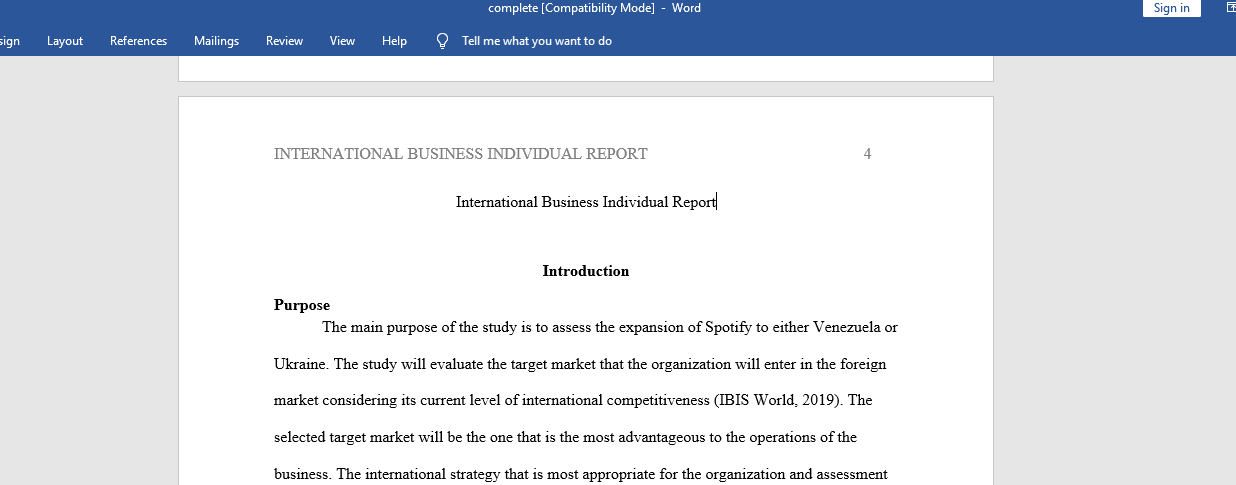Click the ribbon display options icon
The width and height of the screenshot is (1236, 485).
(1230, 8)
